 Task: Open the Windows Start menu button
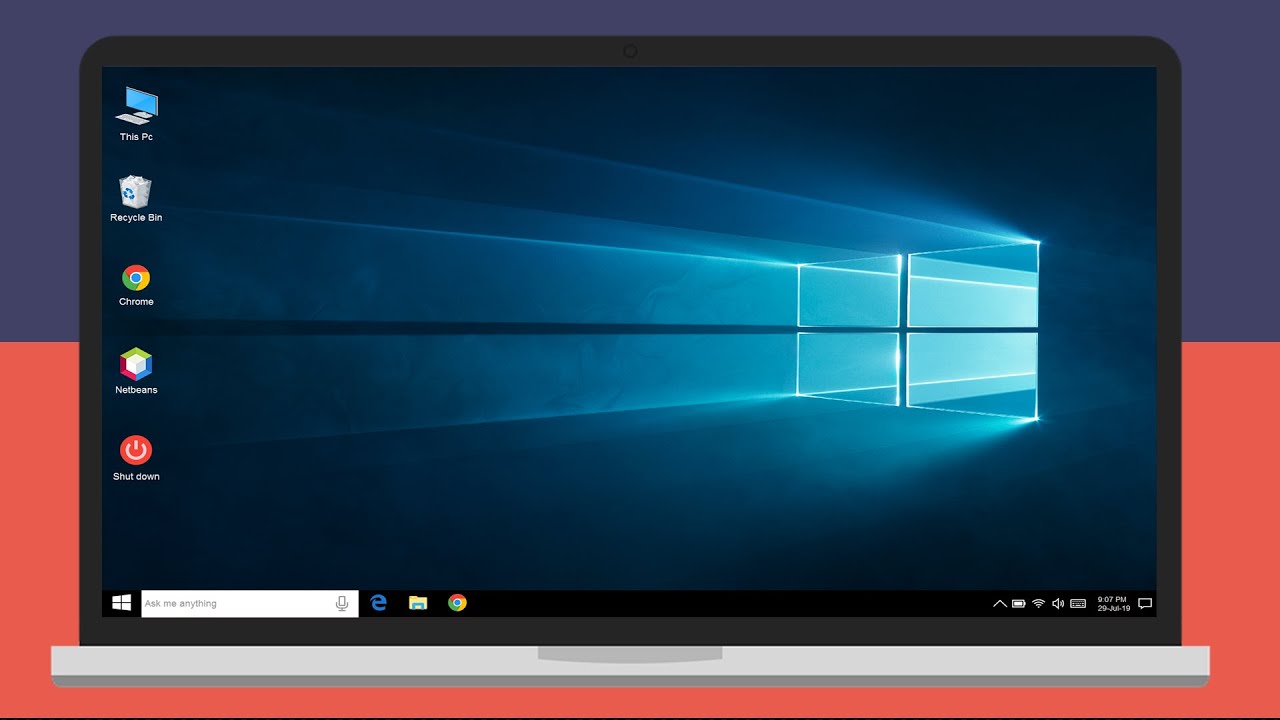click(122, 603)
